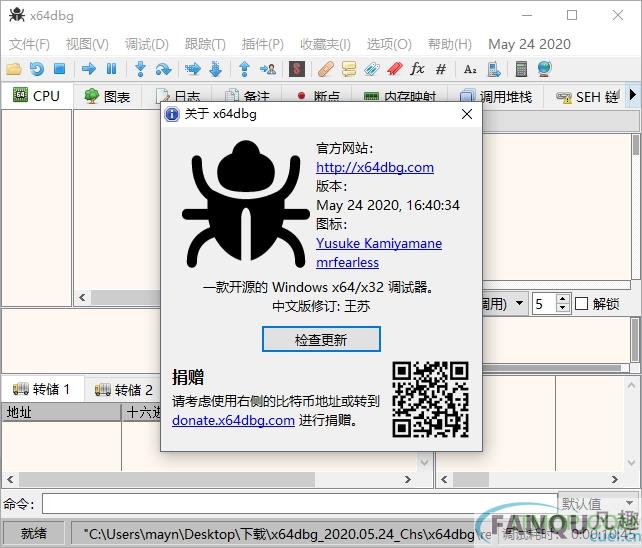Click the dump panel horizontal scrollbar thumb
The image size is (642, 548).
click(x=167, y=479)
